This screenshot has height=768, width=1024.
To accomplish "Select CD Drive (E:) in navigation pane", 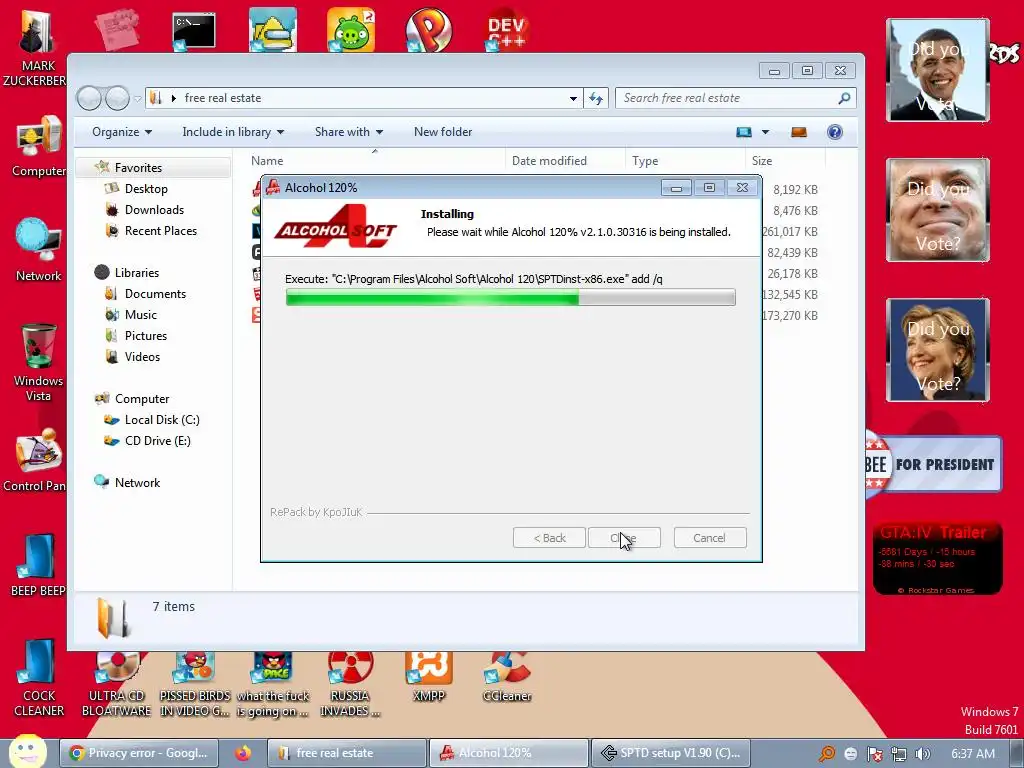I will point(157,441).
